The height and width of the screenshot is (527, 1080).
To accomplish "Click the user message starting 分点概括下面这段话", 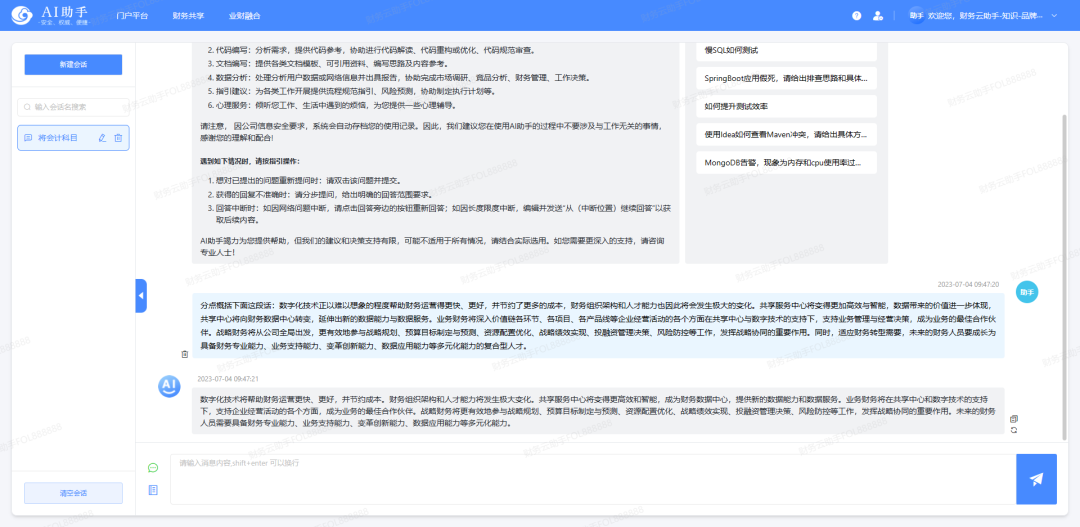I will (x=598, y=326).
